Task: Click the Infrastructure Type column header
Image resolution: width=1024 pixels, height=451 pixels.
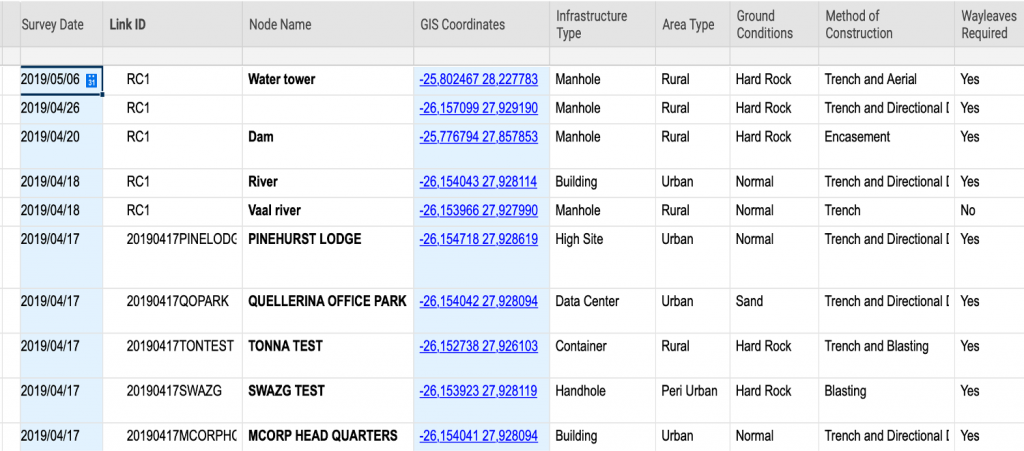Action: (x=591, y=24)
